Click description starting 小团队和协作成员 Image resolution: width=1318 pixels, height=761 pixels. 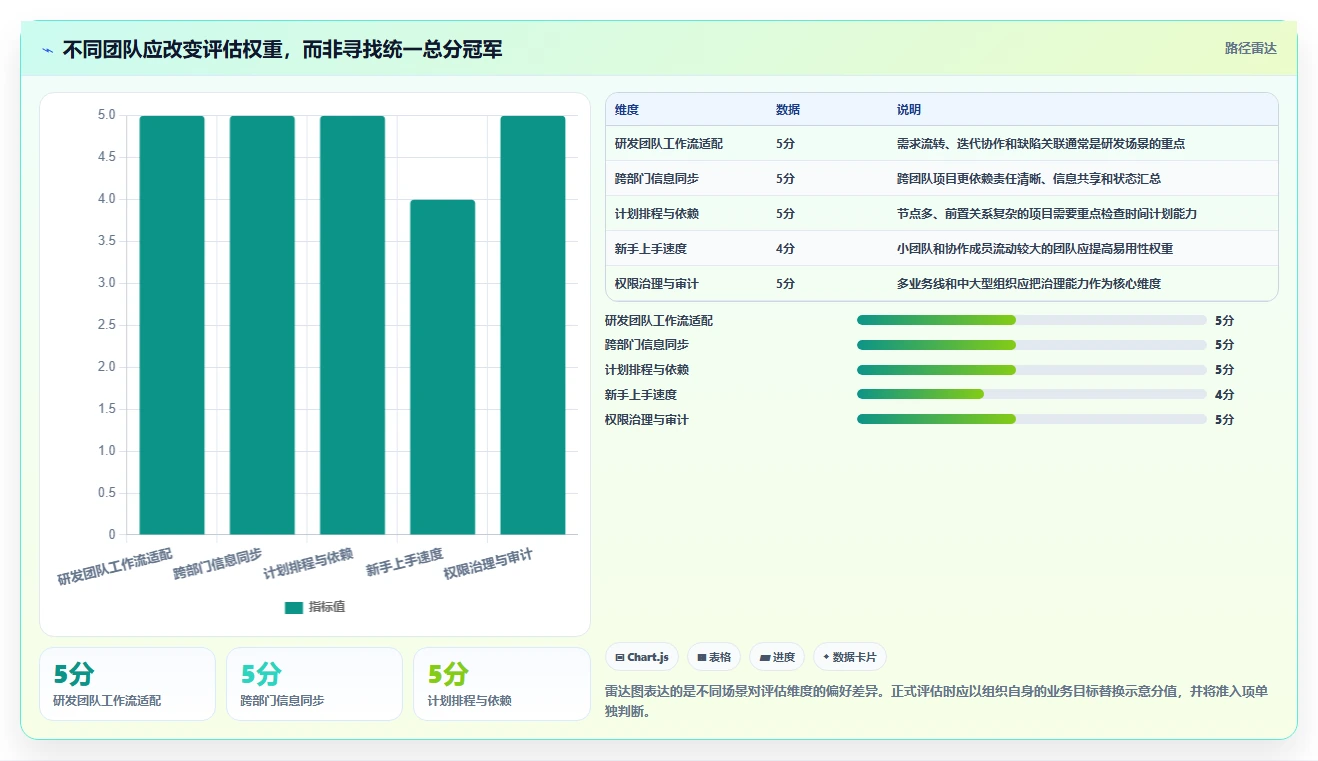[1035, 249]
